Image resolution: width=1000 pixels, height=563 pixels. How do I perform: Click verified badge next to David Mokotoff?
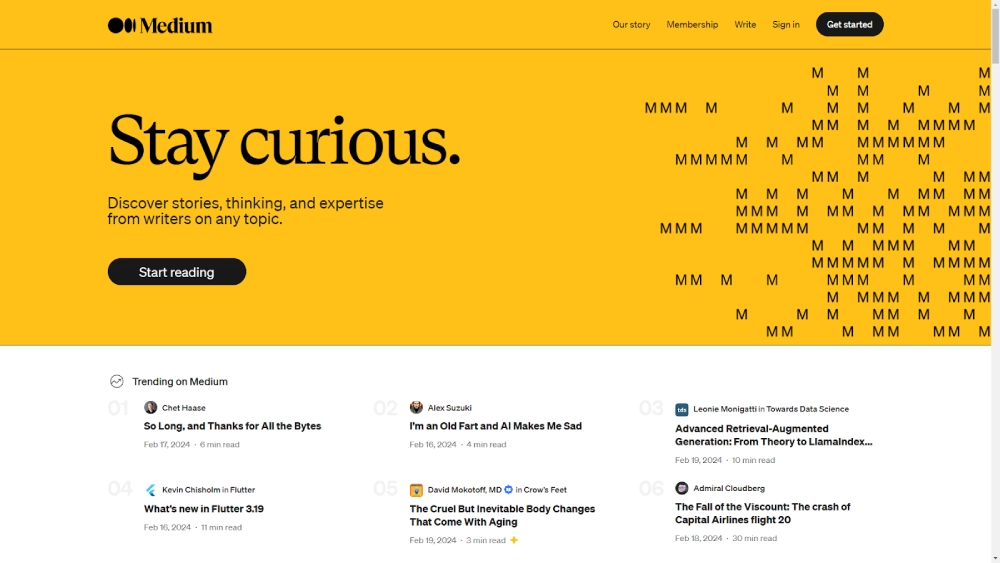click(508, 490)
